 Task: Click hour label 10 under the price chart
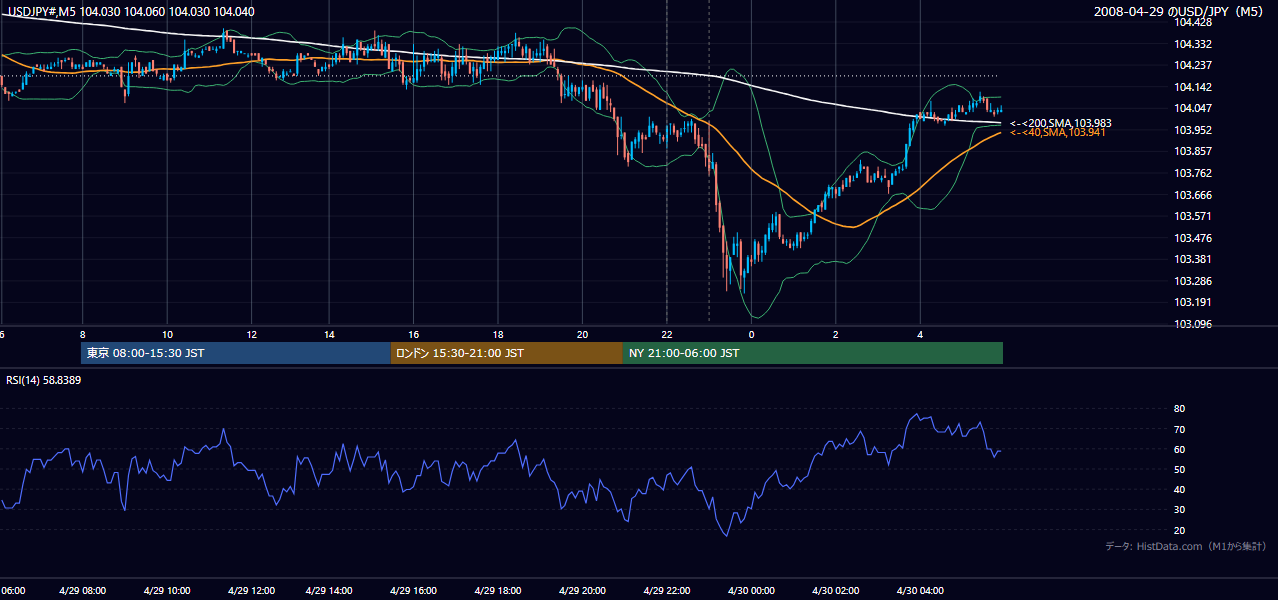pyautogui.click(x=167, y=334)
